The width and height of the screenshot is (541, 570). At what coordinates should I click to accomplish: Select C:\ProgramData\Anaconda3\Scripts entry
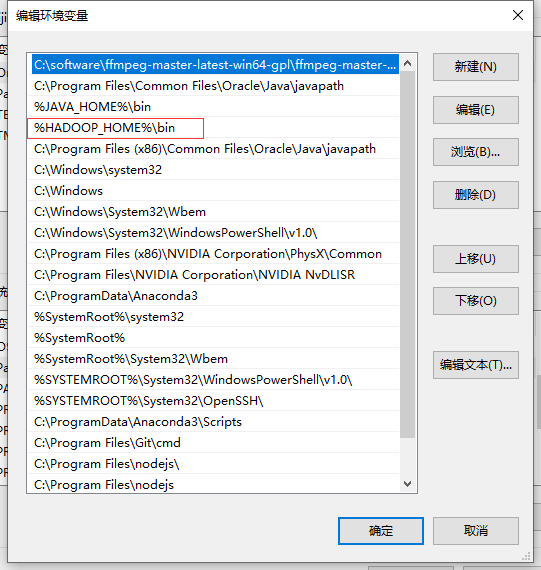point(214,422)
